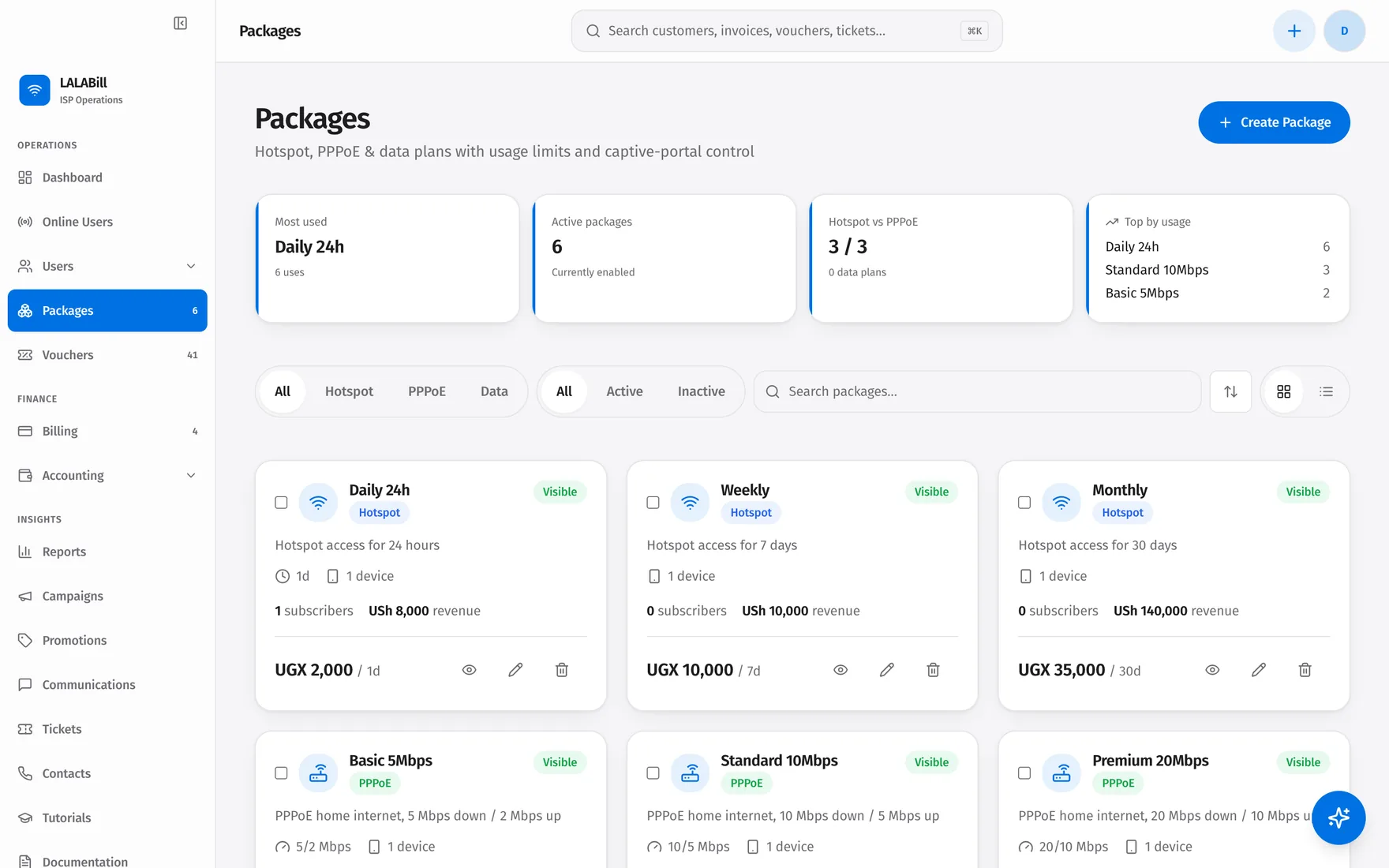Collapse the sidebar panel icon
The image size is (1389, 868).
click(180, 24)
